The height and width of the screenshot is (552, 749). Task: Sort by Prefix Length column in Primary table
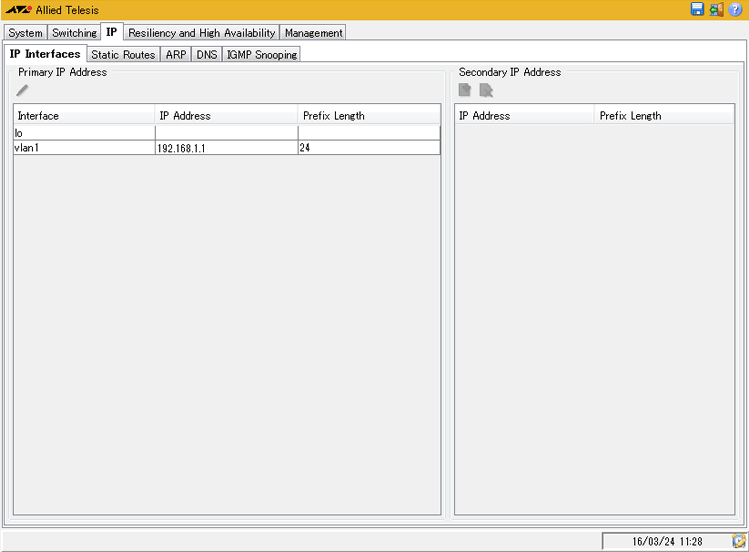368,115
